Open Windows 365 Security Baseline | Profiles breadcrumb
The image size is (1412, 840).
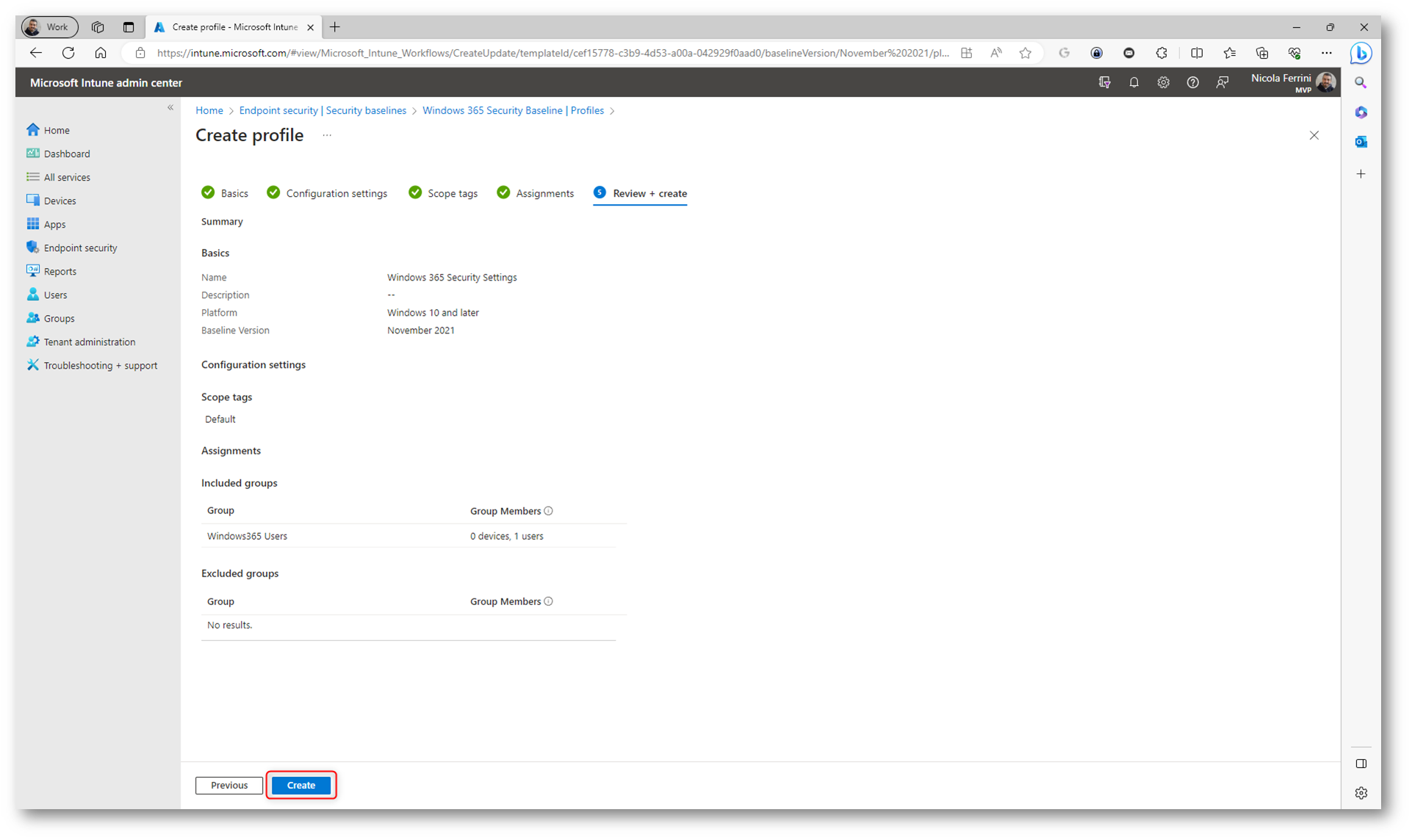pyautogui.click(x=513, y=110)
